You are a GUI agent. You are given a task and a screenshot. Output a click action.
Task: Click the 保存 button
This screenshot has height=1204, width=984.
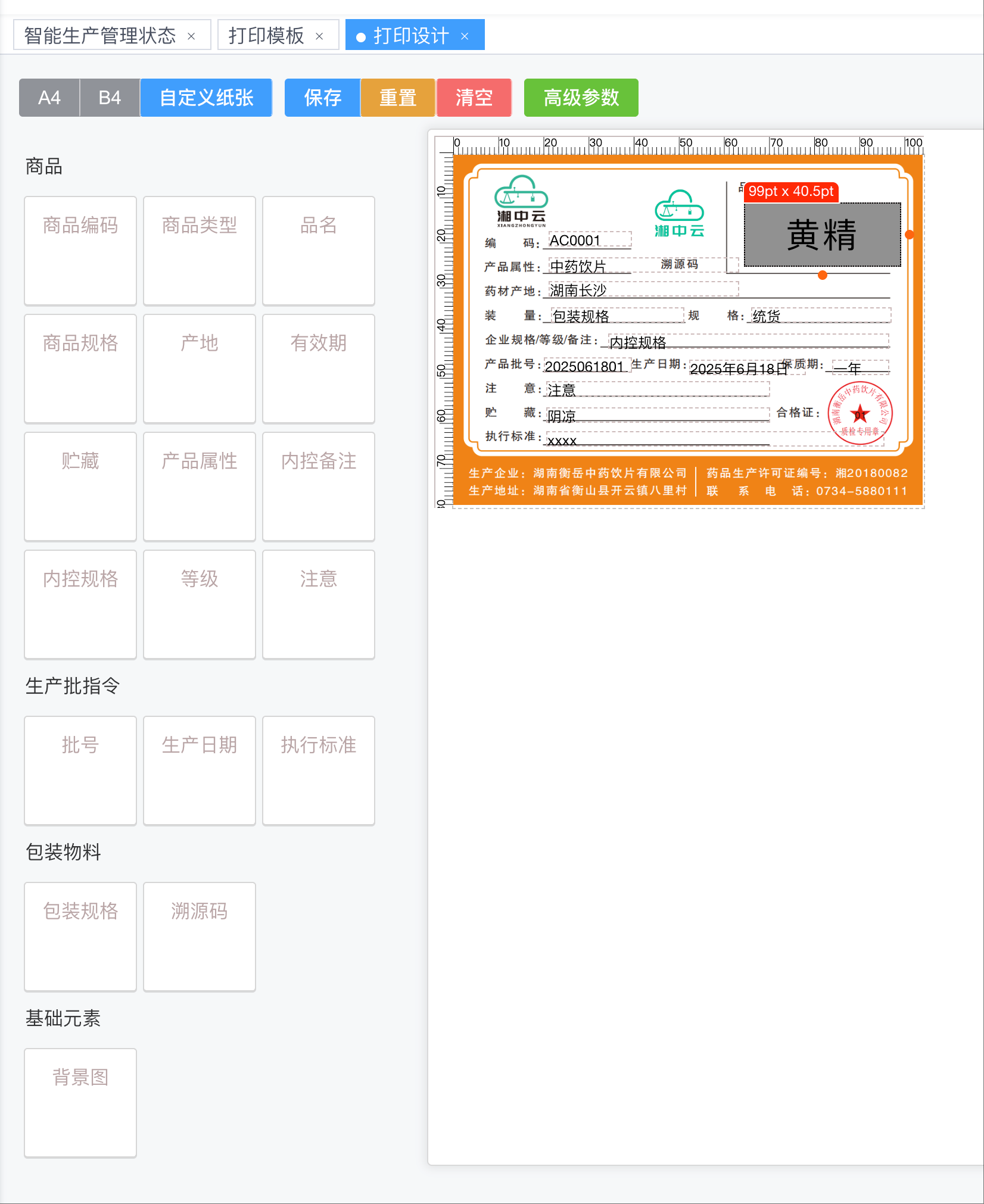point(322,98)
